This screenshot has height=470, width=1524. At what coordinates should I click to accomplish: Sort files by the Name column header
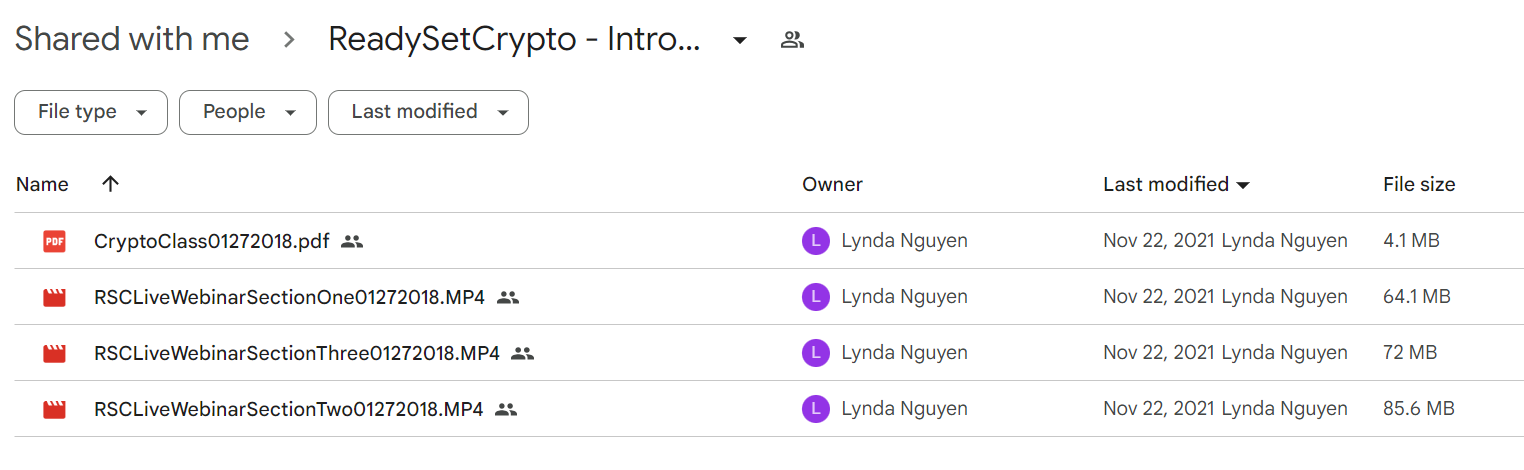tap(42, 184)
